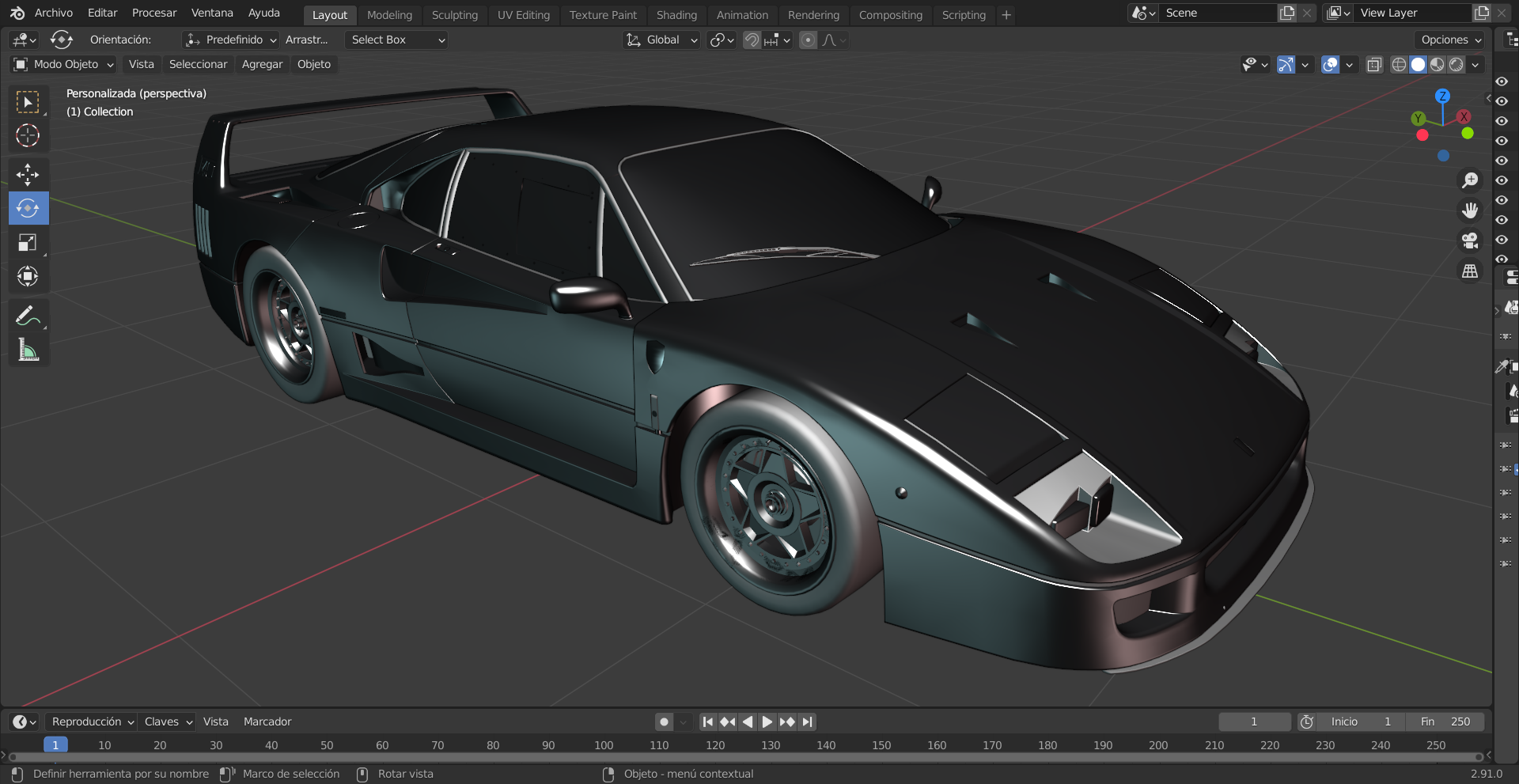
Task: Toggle show gizmos
Action: 1286,65
